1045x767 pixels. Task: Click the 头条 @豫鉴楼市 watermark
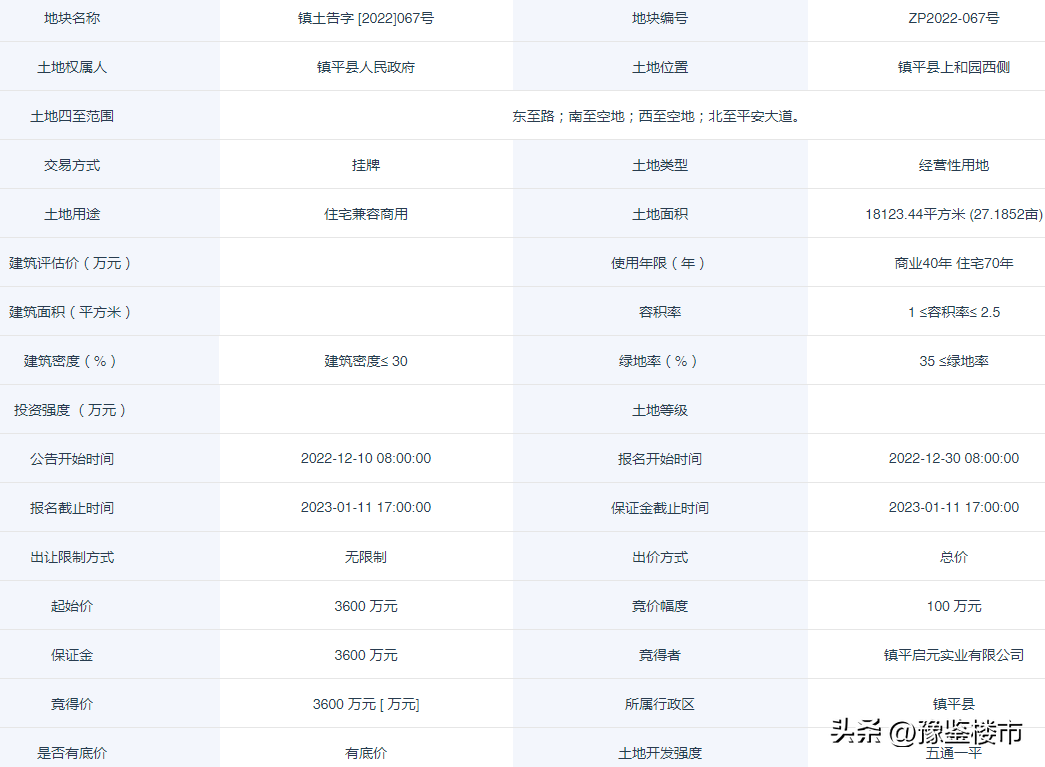(x=926, y=732)
